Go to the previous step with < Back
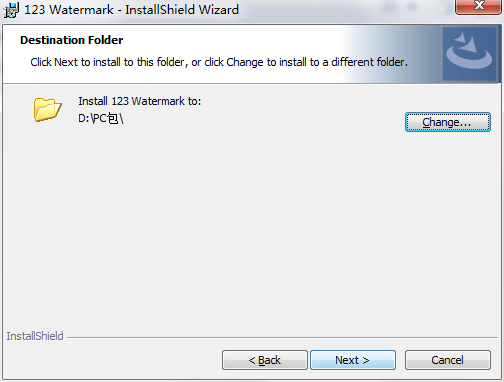 [x=265, y=360]
